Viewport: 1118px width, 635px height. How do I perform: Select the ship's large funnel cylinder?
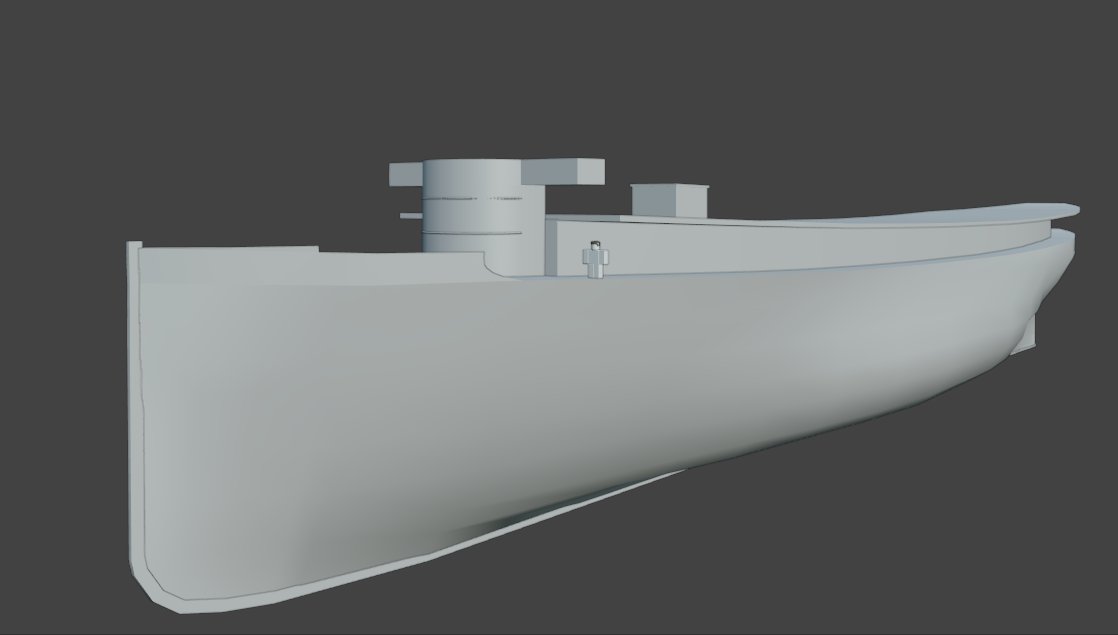click(470, 210)
